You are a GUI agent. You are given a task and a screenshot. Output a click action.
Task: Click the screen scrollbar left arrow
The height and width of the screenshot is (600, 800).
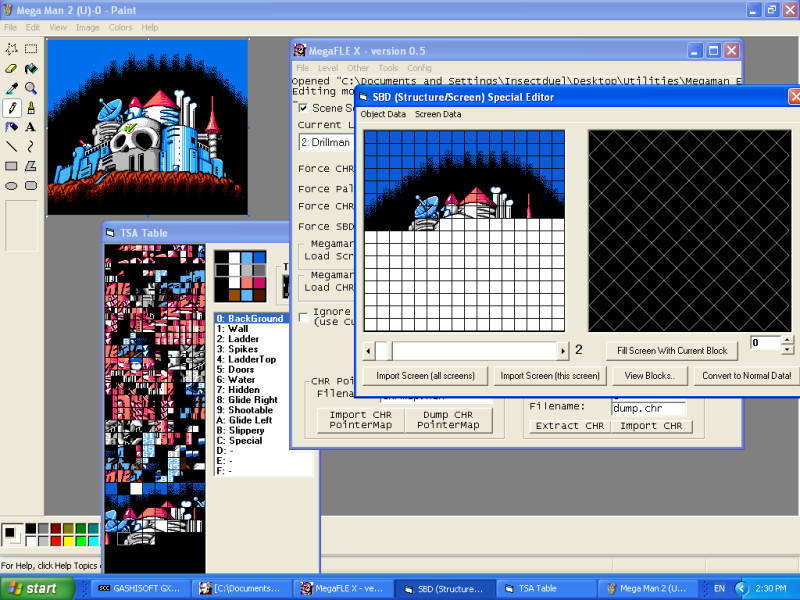point(369,351)
